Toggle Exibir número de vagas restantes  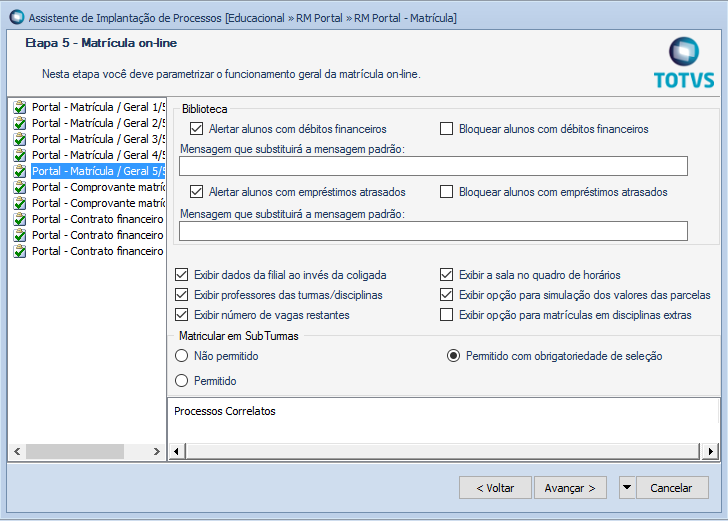point(182,315)
